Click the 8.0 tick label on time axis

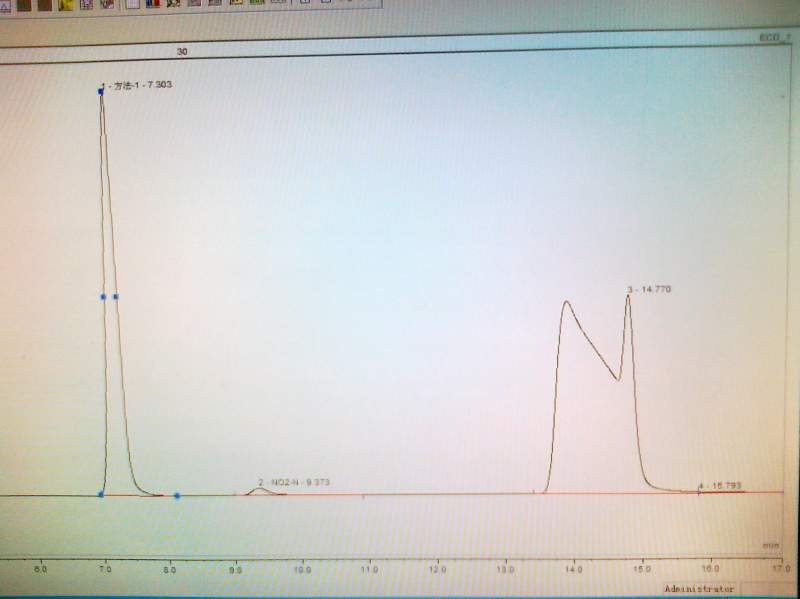(170, 568)
